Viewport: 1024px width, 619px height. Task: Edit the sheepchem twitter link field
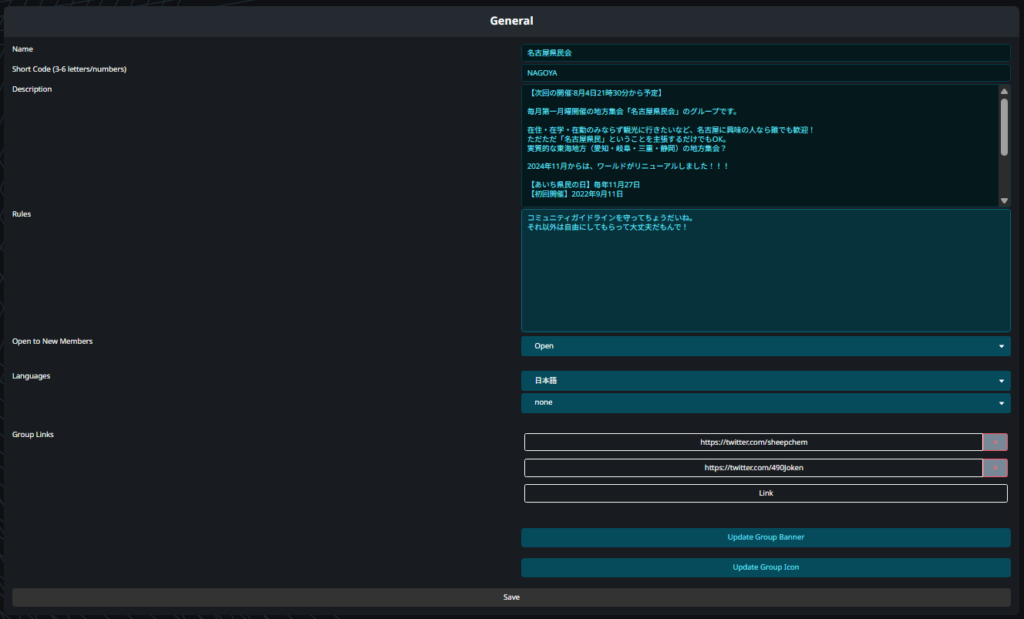pyautogui.click(x=753, y=442)
